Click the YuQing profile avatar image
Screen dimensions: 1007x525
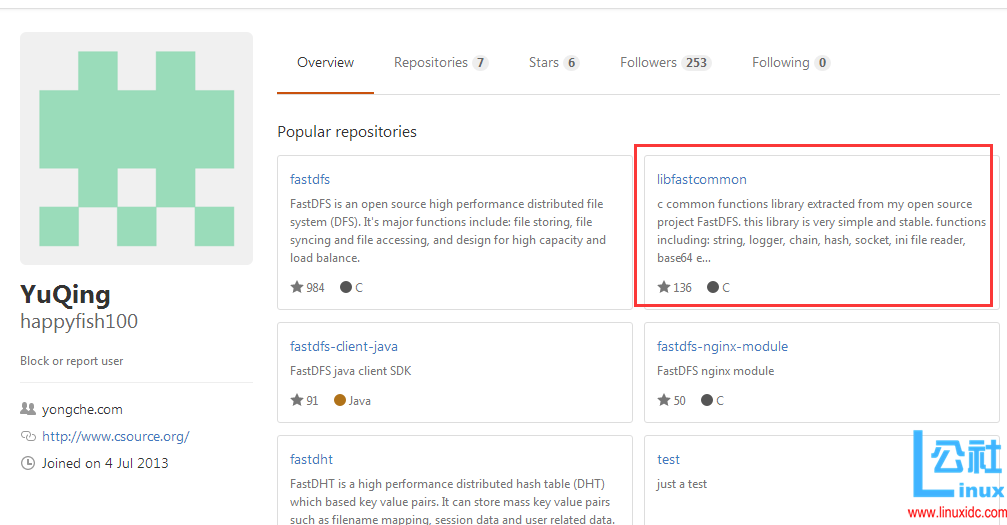coord(136,148)
